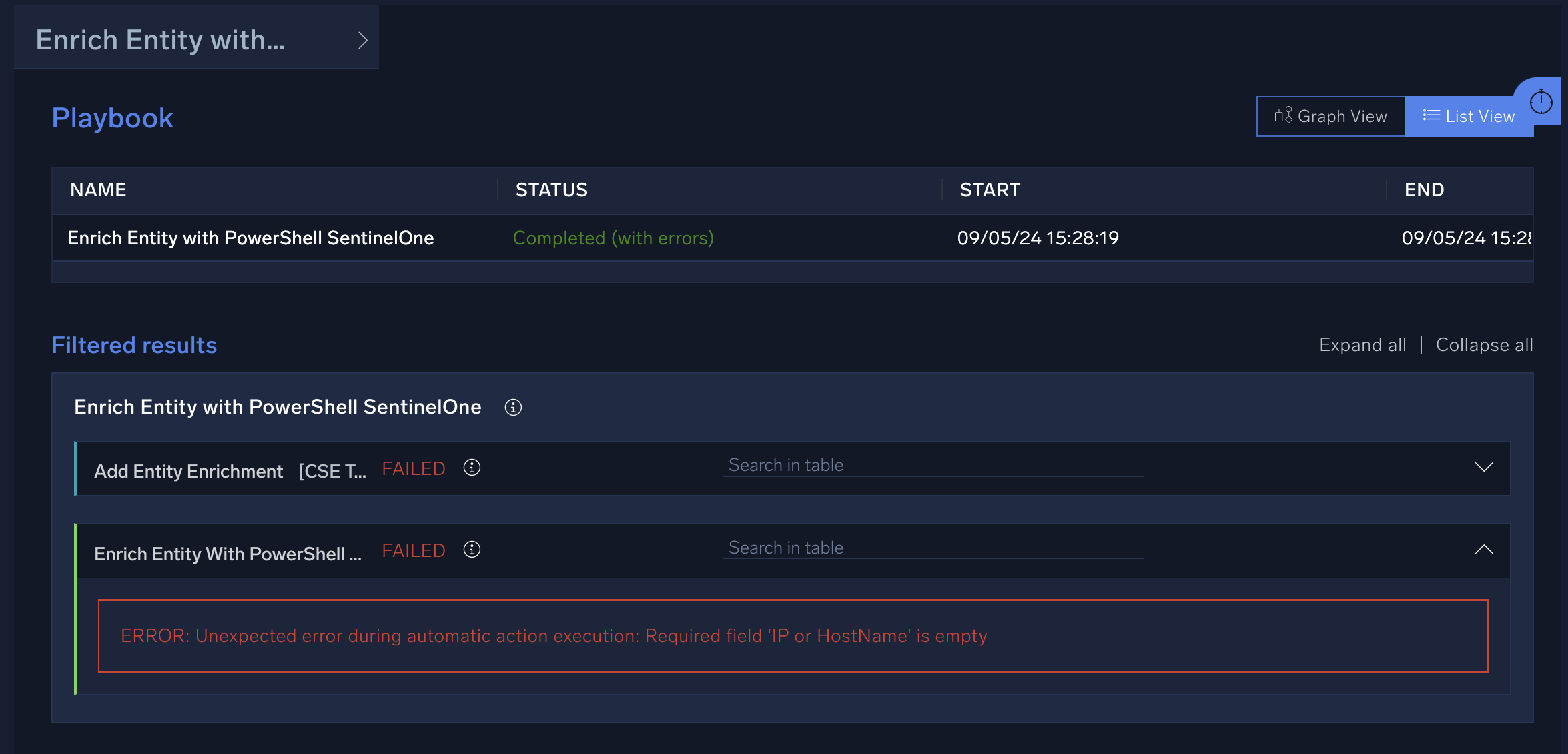This screenshot has height=754, width=1568.
Task: Focus search field in Enrich Entity With PowerShell row
Action: (x=932, y=548)
